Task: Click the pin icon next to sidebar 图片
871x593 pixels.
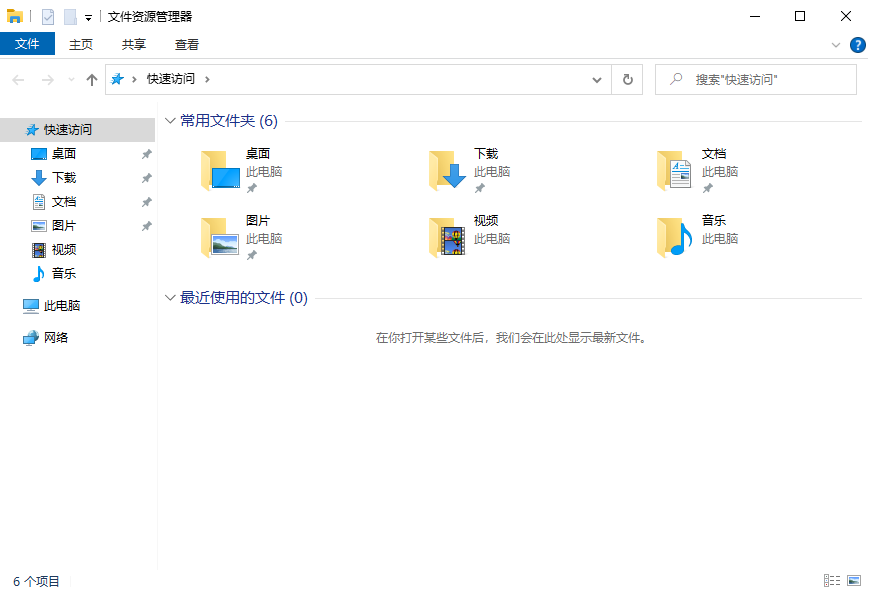Action: (146, 226)
